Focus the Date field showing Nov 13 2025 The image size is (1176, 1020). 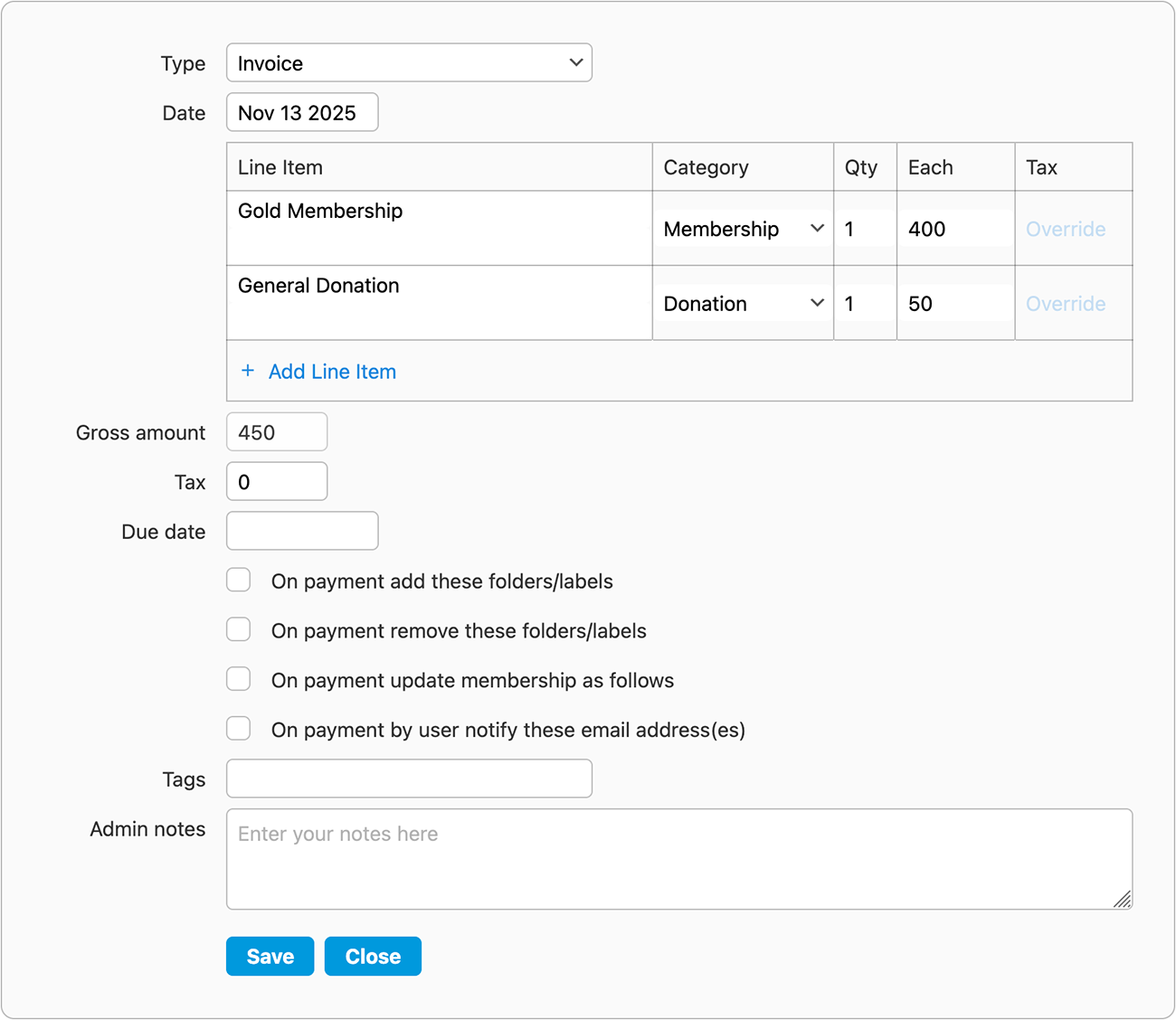302,113
